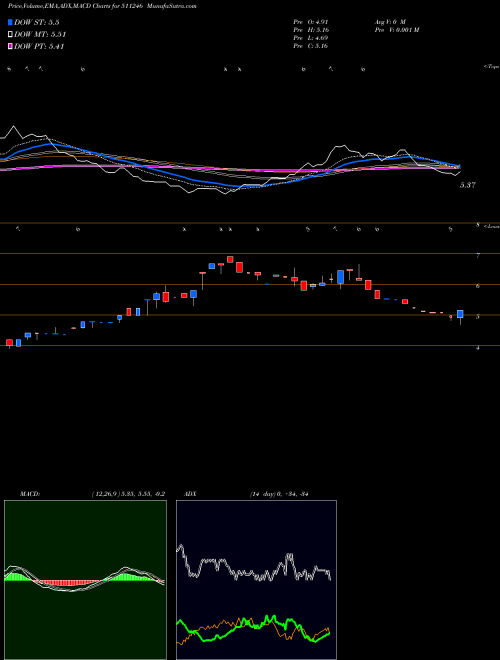Click the Pre C: 5.16 value
This screenshot has width=500, height=660.
[x=311, y=46]
